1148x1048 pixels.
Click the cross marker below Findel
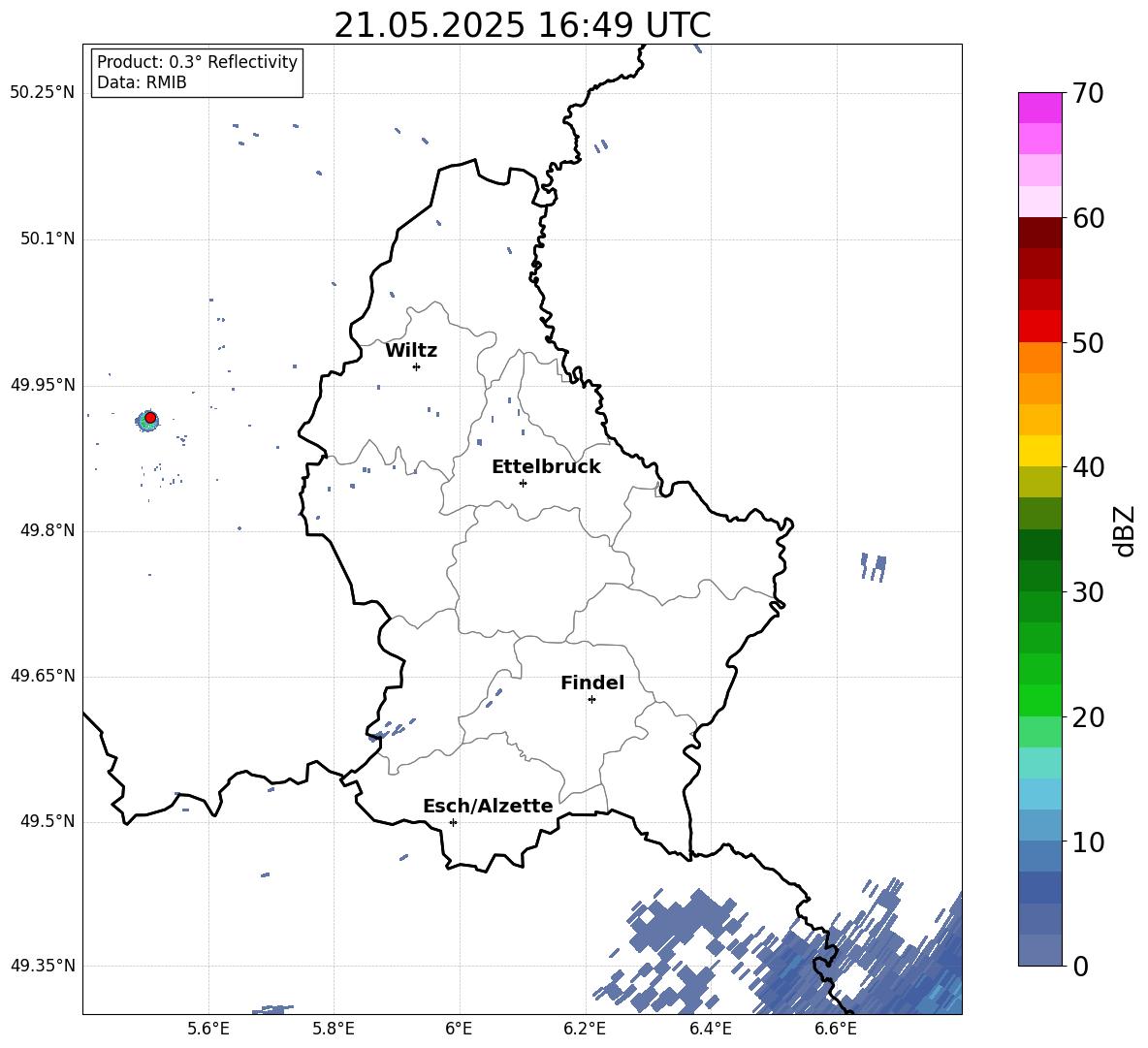pyautogui.click(x=591, y=700)
